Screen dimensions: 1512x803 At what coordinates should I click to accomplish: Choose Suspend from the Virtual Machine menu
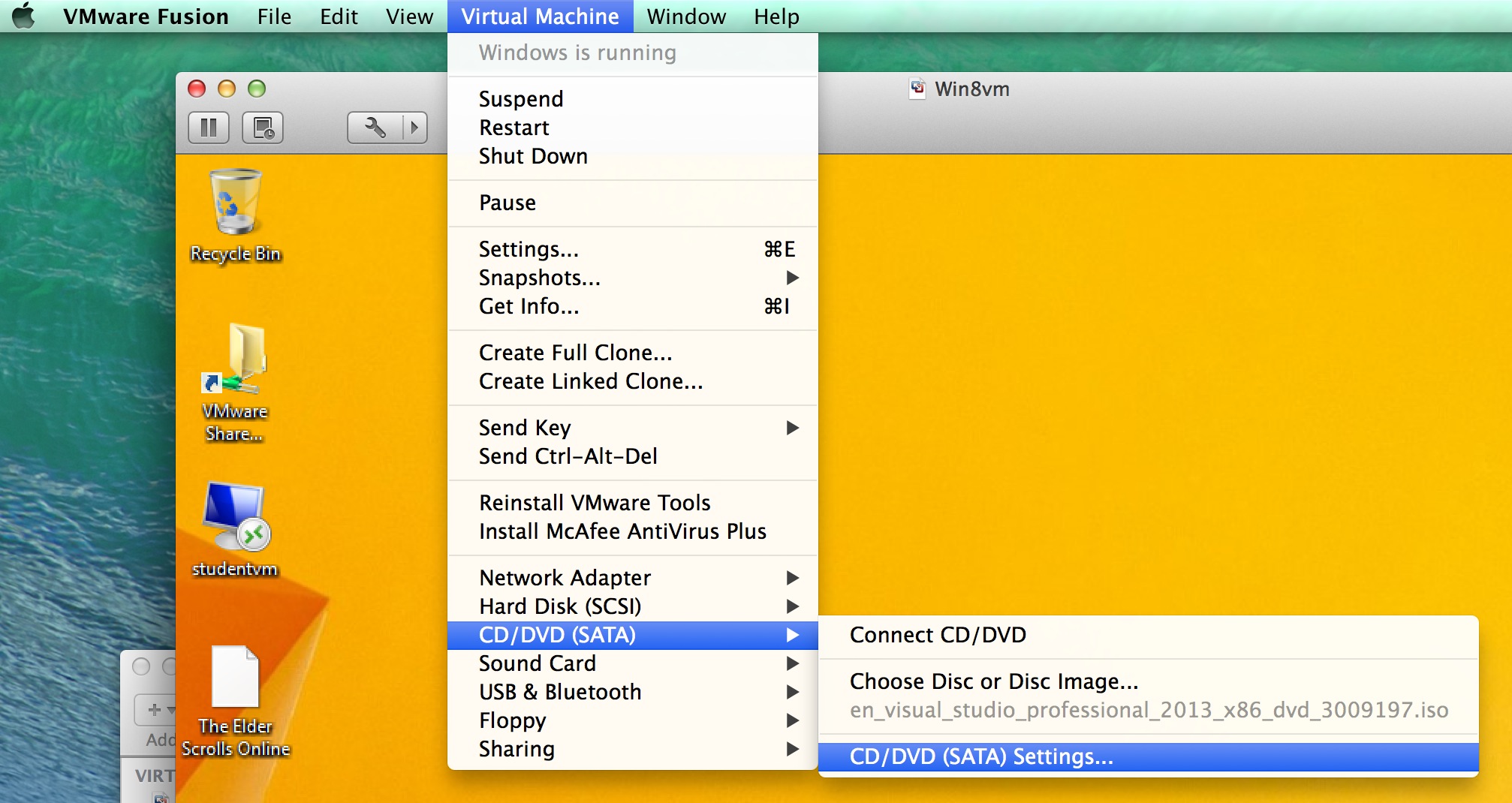tap(521, 99)
